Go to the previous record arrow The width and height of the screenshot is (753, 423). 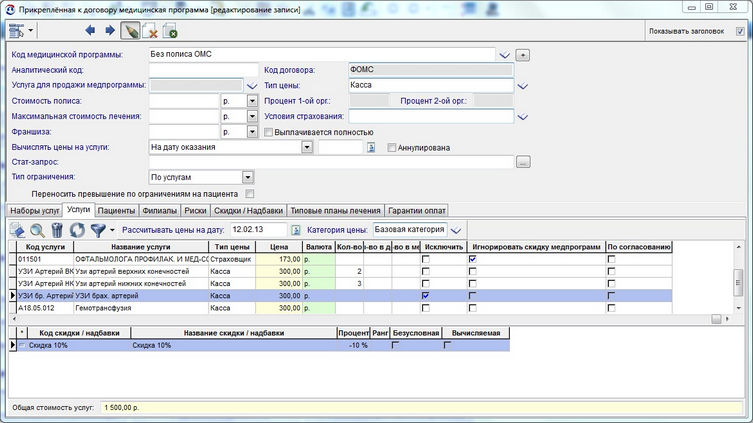click(x=90, y=31)
